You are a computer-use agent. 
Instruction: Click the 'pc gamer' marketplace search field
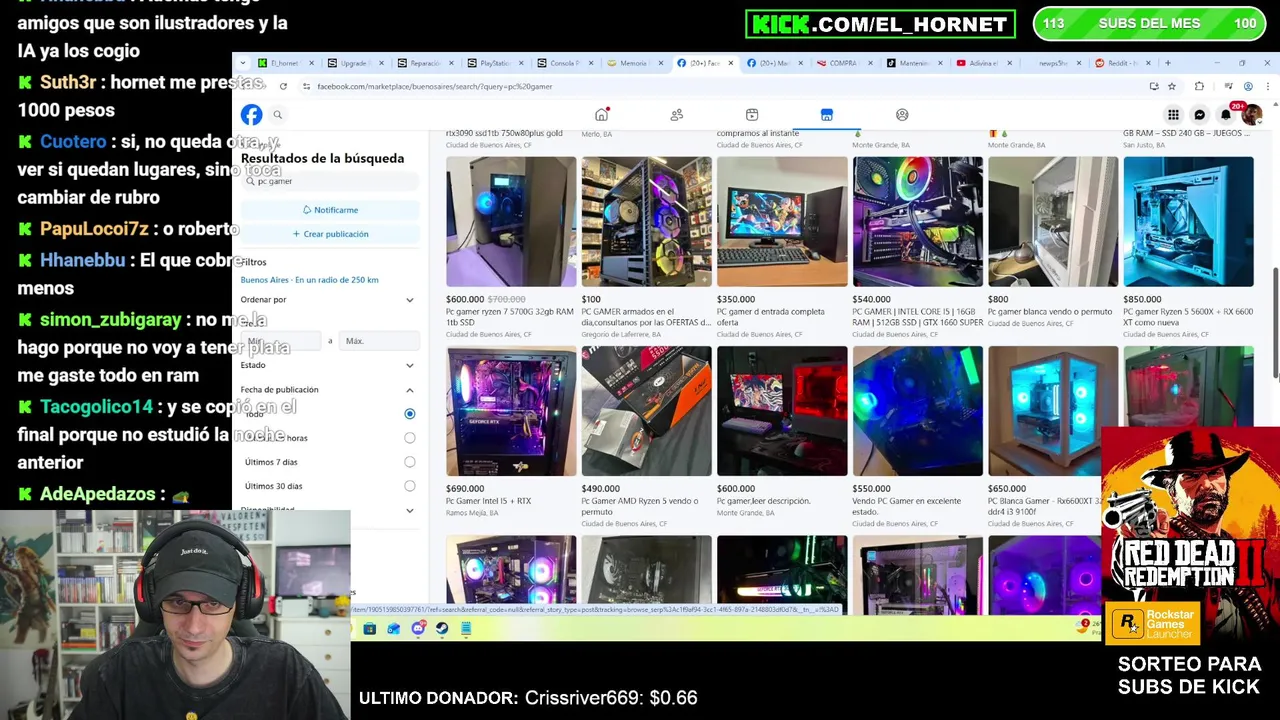tap(330, 181)
